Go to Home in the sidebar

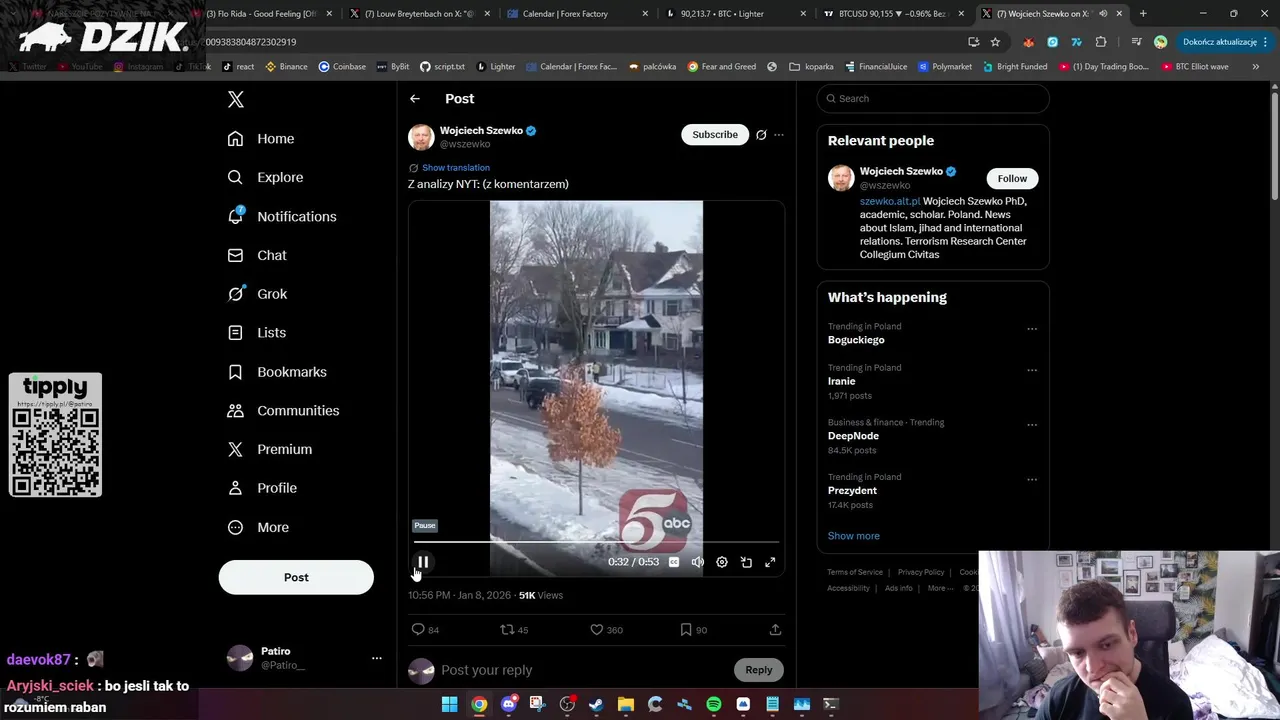coord(261,139)
